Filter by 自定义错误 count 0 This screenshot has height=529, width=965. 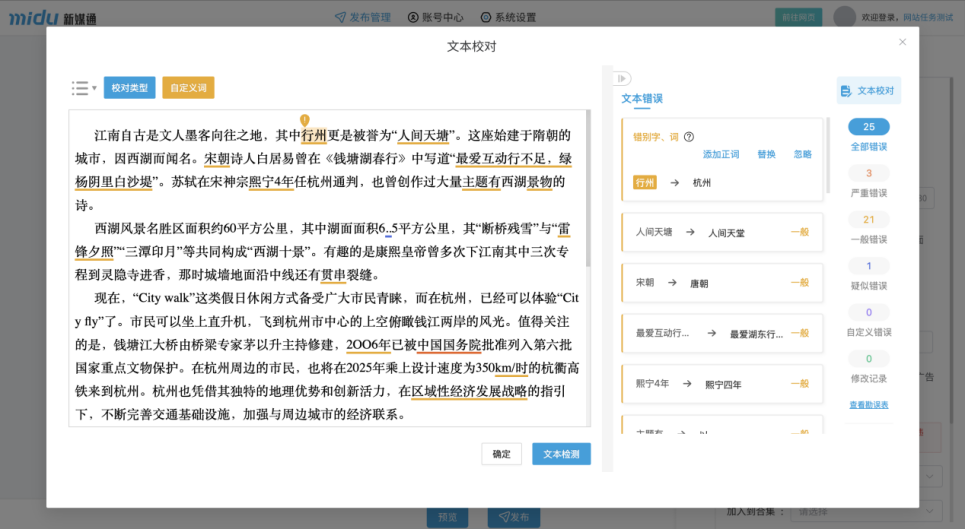coord(868,321)
